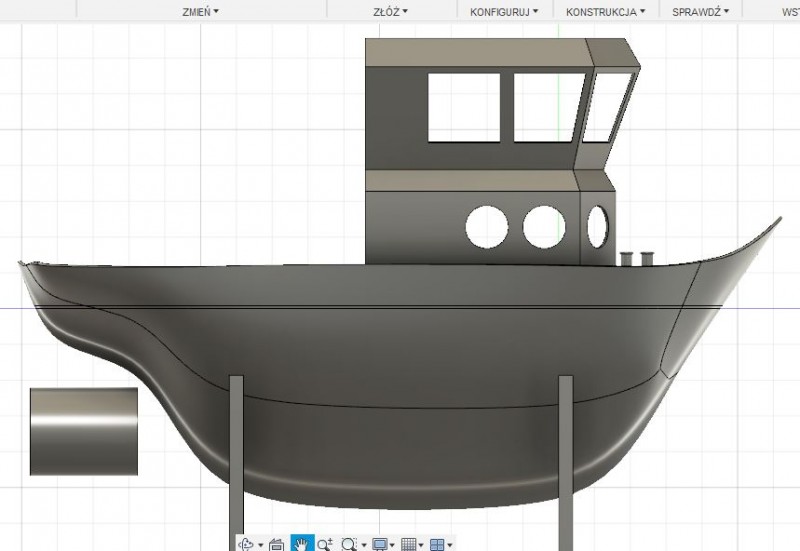Select the Zoom magnifier tool
800x551 pixels.
(325, 544)
